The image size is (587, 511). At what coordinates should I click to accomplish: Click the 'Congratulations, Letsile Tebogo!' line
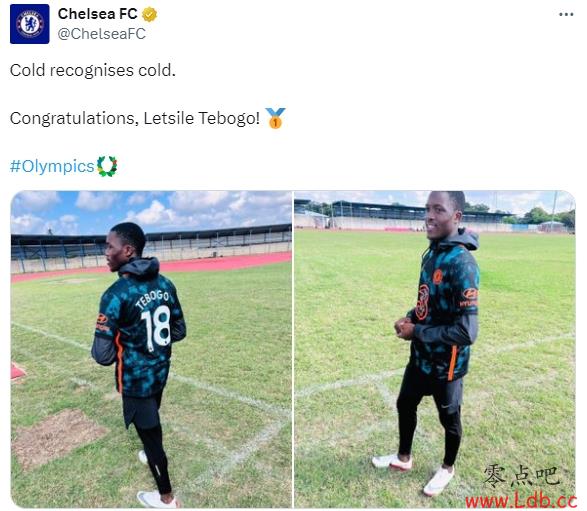tap(135, 118)
